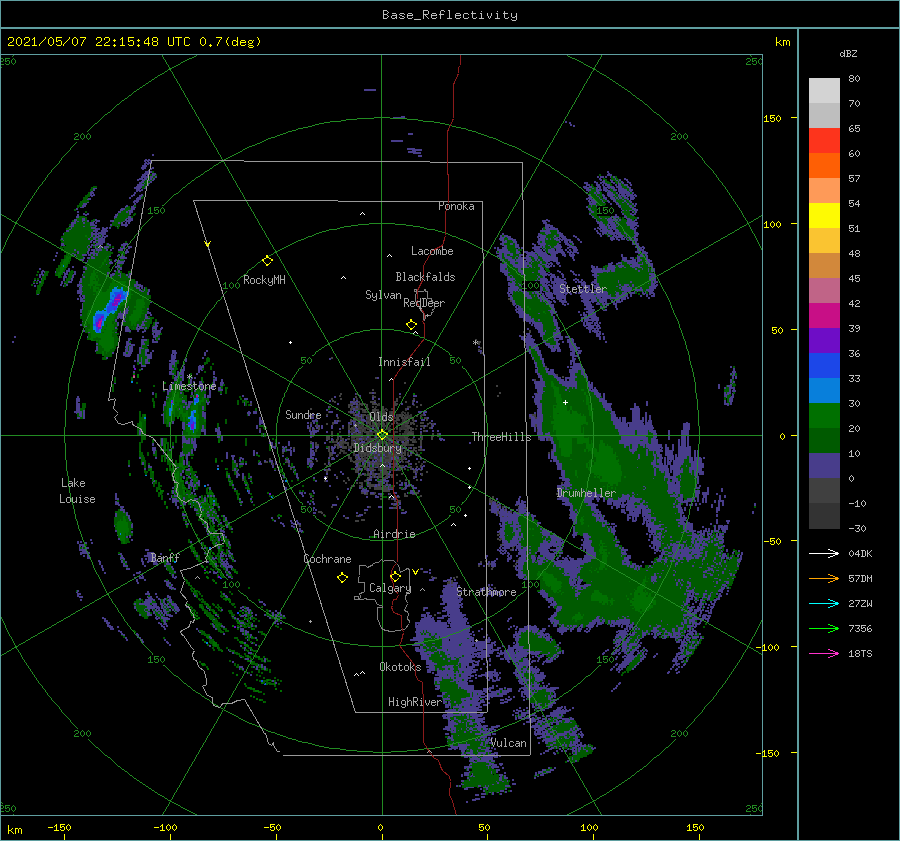Click the Didsbury label
900x841 pixels.
(x=377, y=448)
